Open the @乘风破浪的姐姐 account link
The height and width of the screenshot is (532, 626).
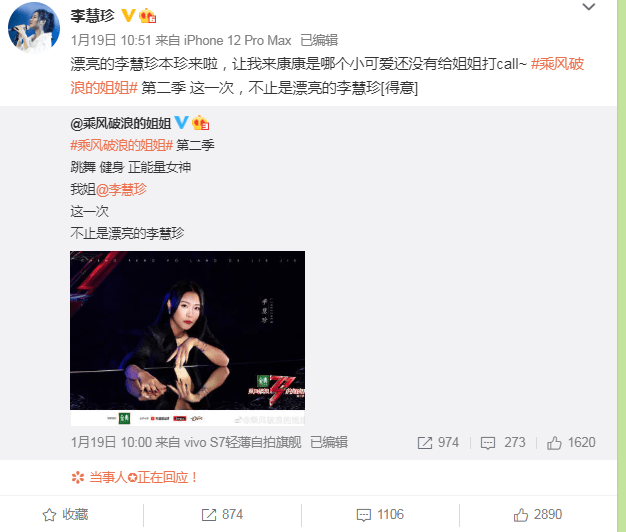121,123
